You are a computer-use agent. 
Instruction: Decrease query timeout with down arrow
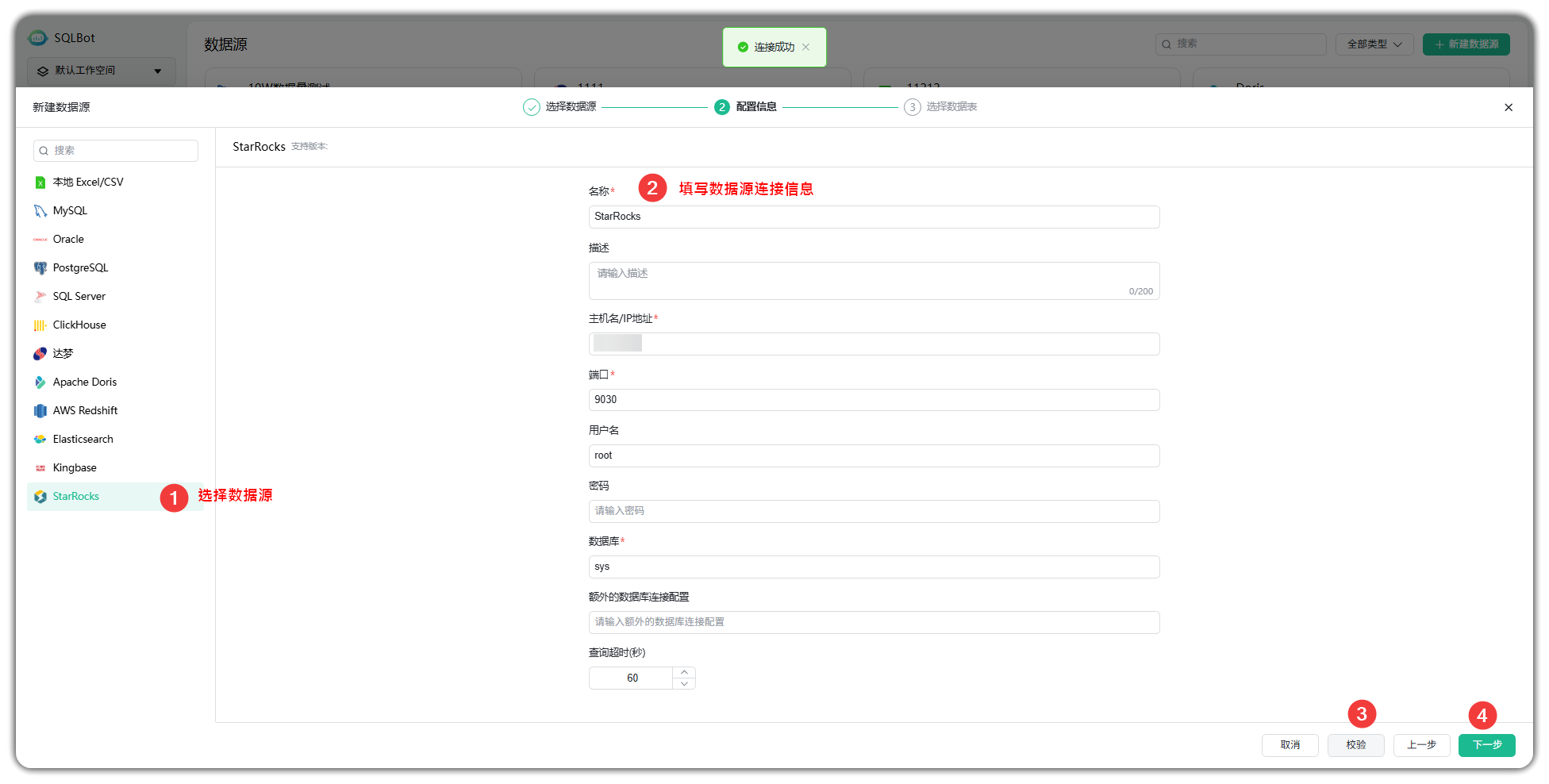(x=684, y=683)
